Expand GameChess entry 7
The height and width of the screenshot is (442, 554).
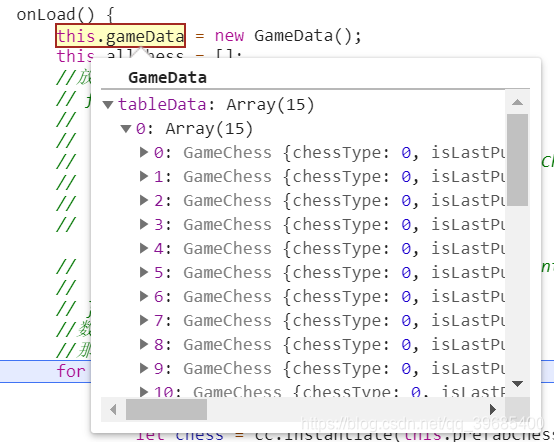tap(144, 320)
